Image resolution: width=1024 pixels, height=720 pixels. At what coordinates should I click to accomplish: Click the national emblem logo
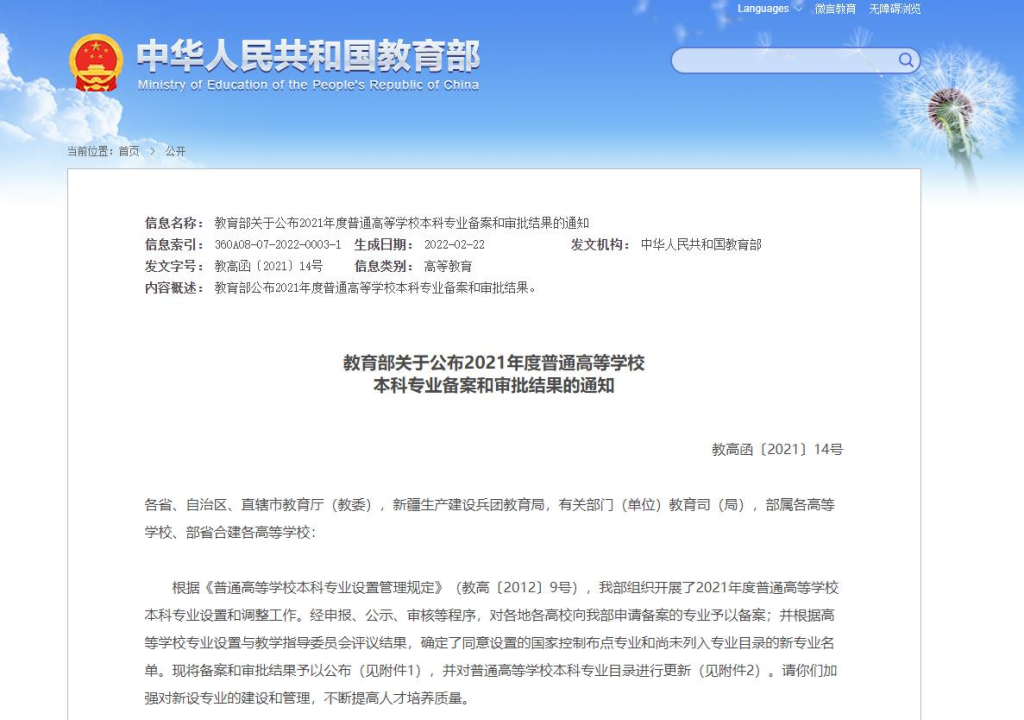[96, 63]
